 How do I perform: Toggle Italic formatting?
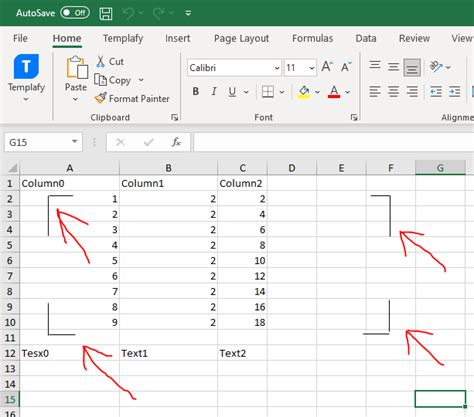(x=214, y=91)
